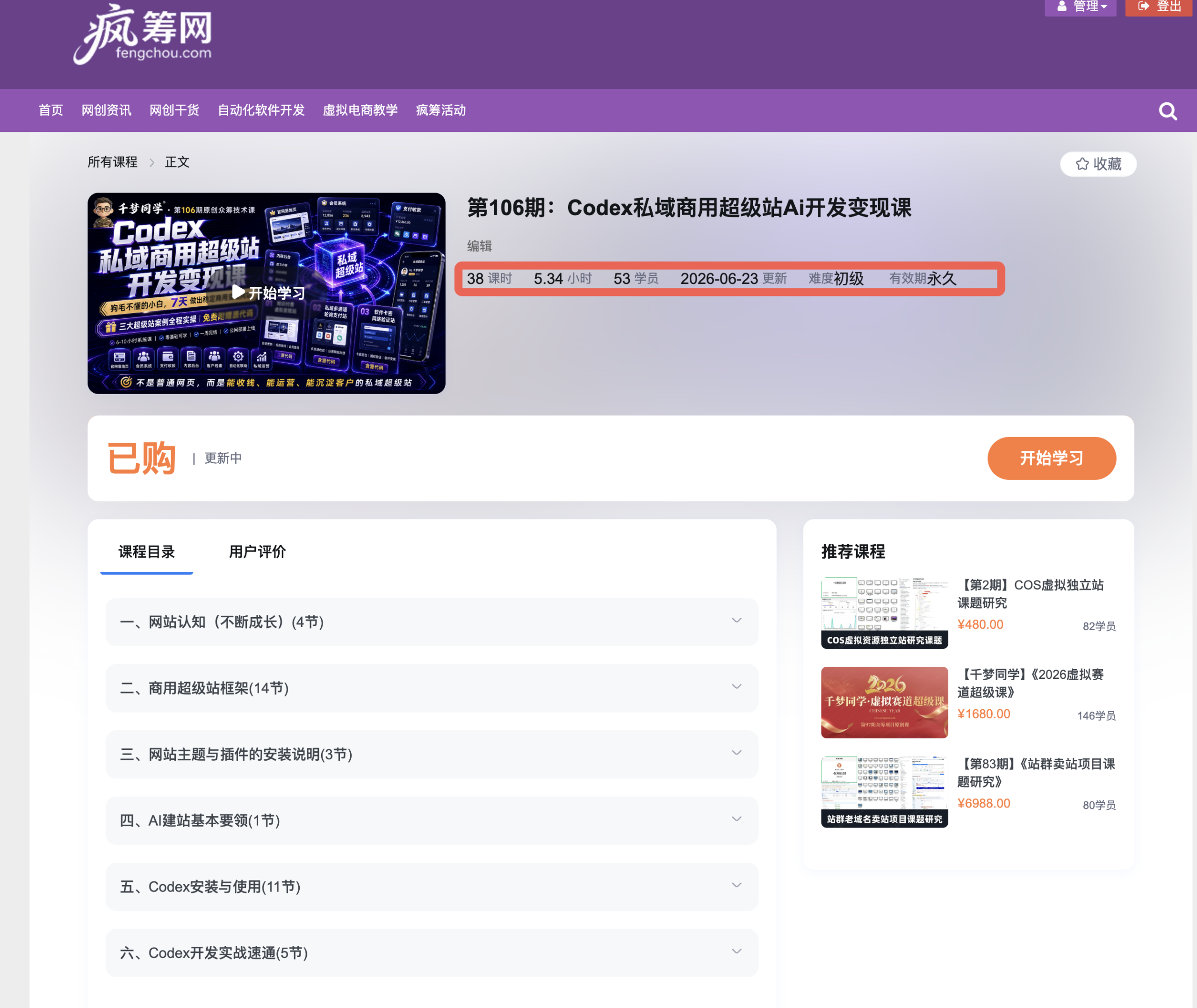Click the 难度初级 difficulty text
This screenshot has height=1008, width=1197.
[836, 279]
